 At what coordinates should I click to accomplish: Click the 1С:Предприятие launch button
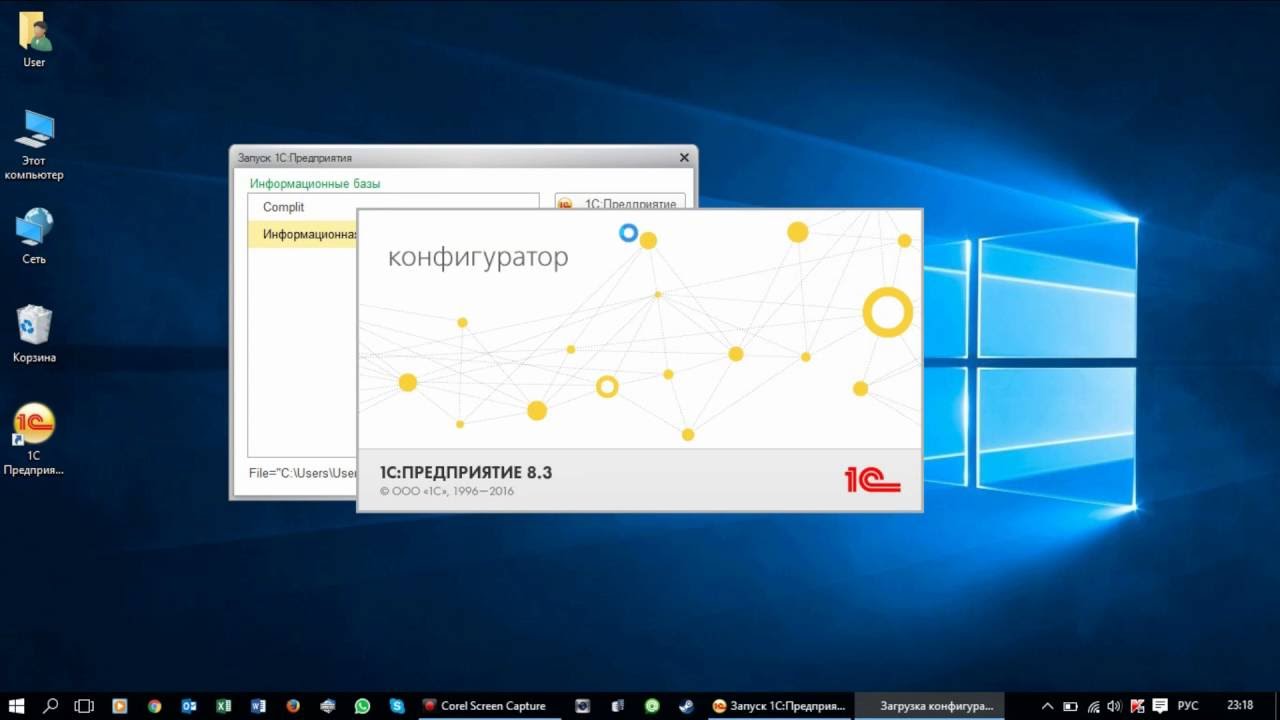620,203
